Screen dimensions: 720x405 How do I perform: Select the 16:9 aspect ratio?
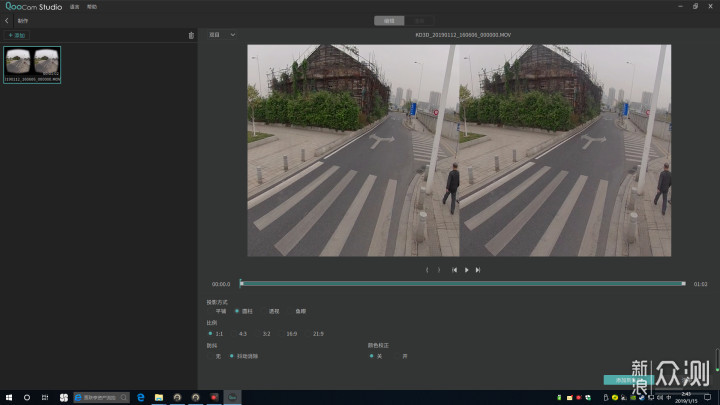291,333
